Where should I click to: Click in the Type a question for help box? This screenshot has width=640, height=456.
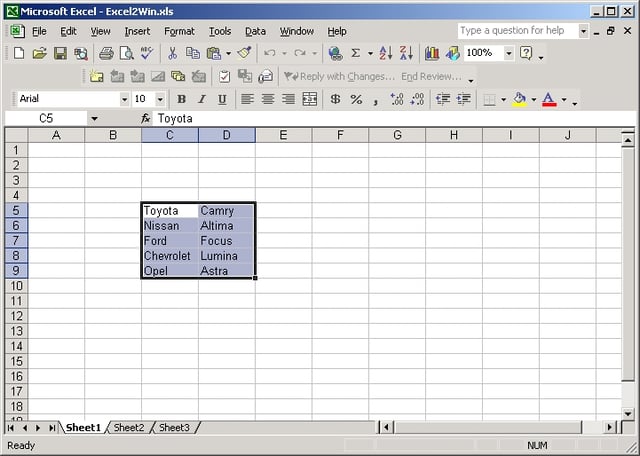coord(518,31)
